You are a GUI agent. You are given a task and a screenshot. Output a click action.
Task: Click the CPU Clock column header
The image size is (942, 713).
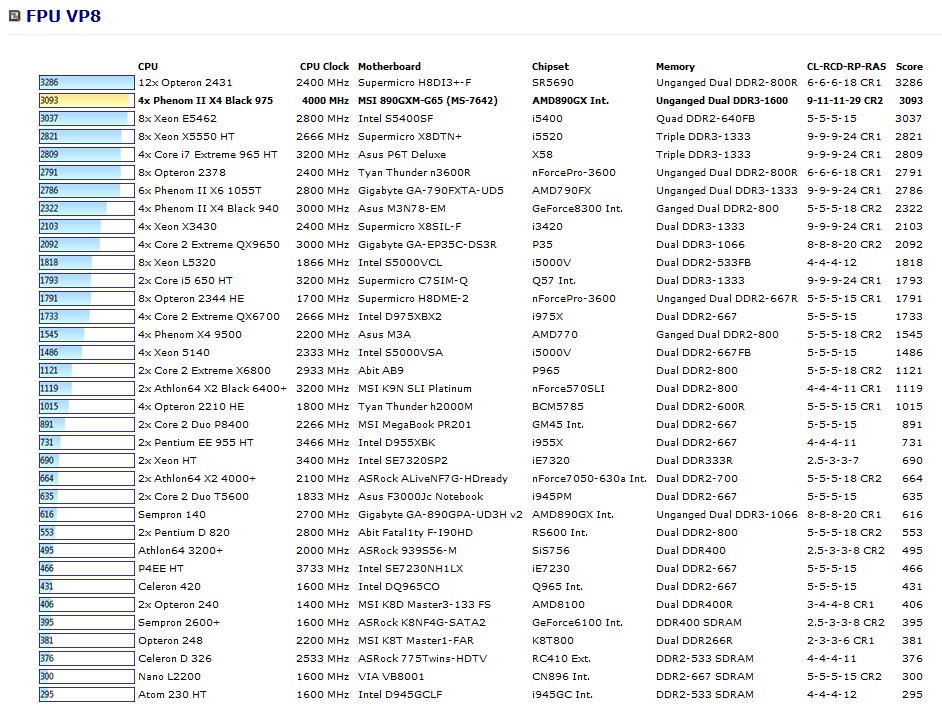point(324,67)
